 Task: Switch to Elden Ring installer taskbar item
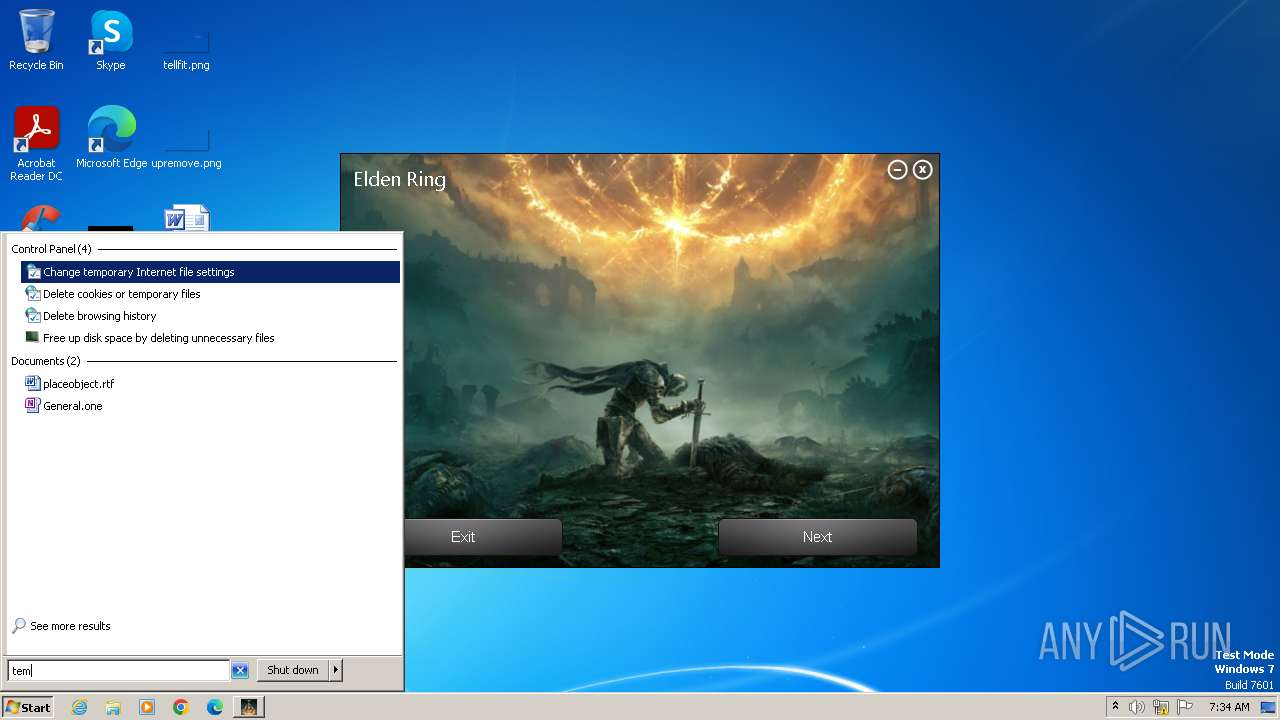tap(248, 707)
